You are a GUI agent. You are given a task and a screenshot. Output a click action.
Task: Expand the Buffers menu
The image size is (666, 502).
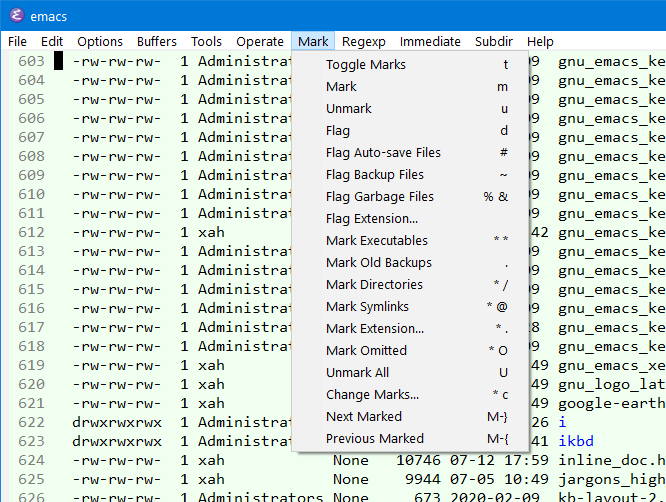156,42
